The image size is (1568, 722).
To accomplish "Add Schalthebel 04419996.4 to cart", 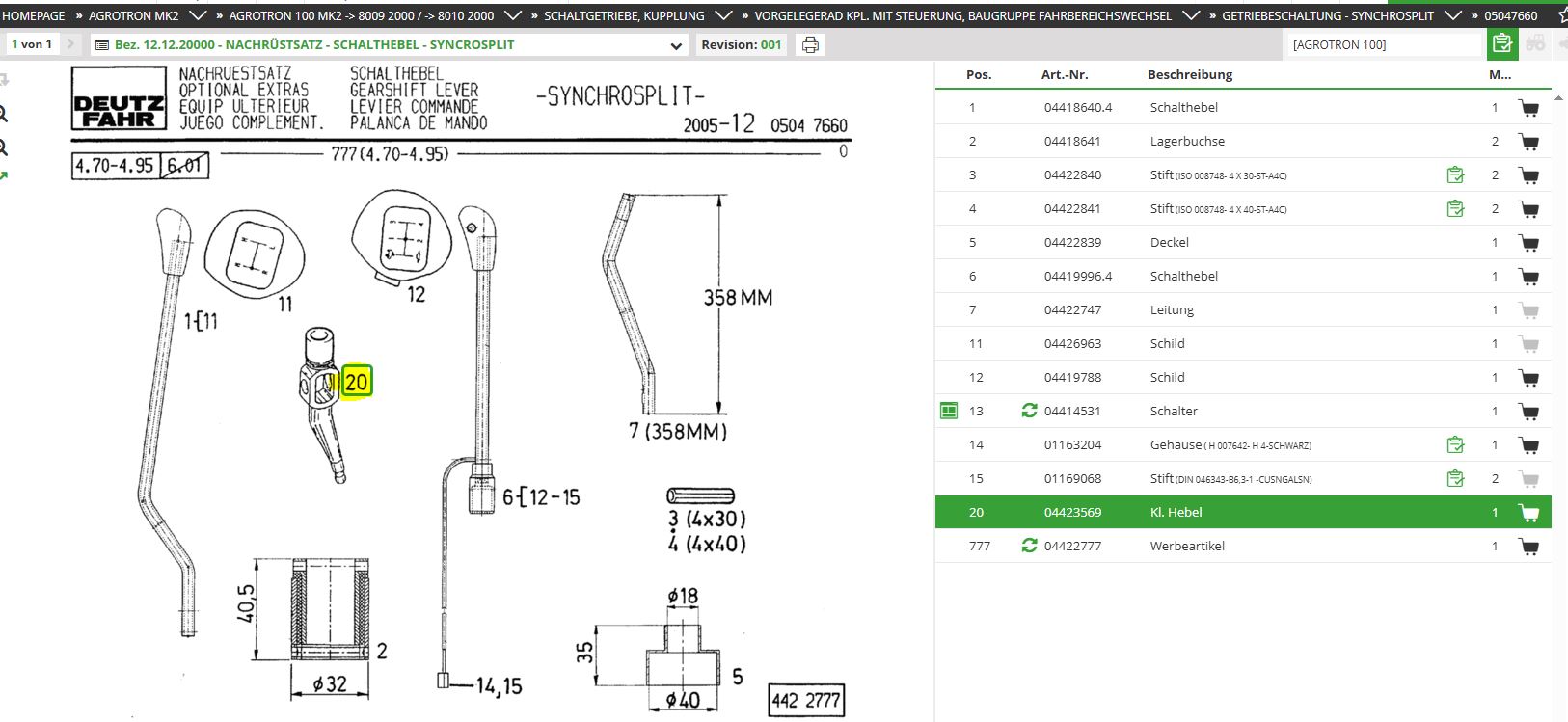I will (1528, 277).
